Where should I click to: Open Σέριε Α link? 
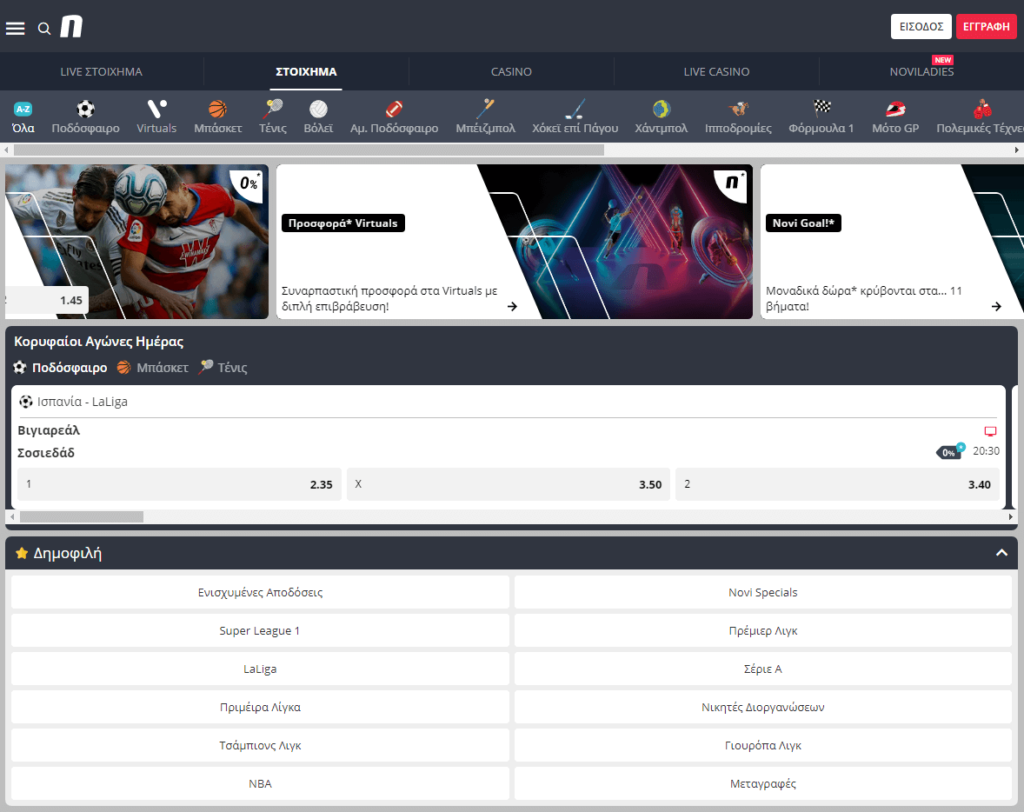coord(763,669)
